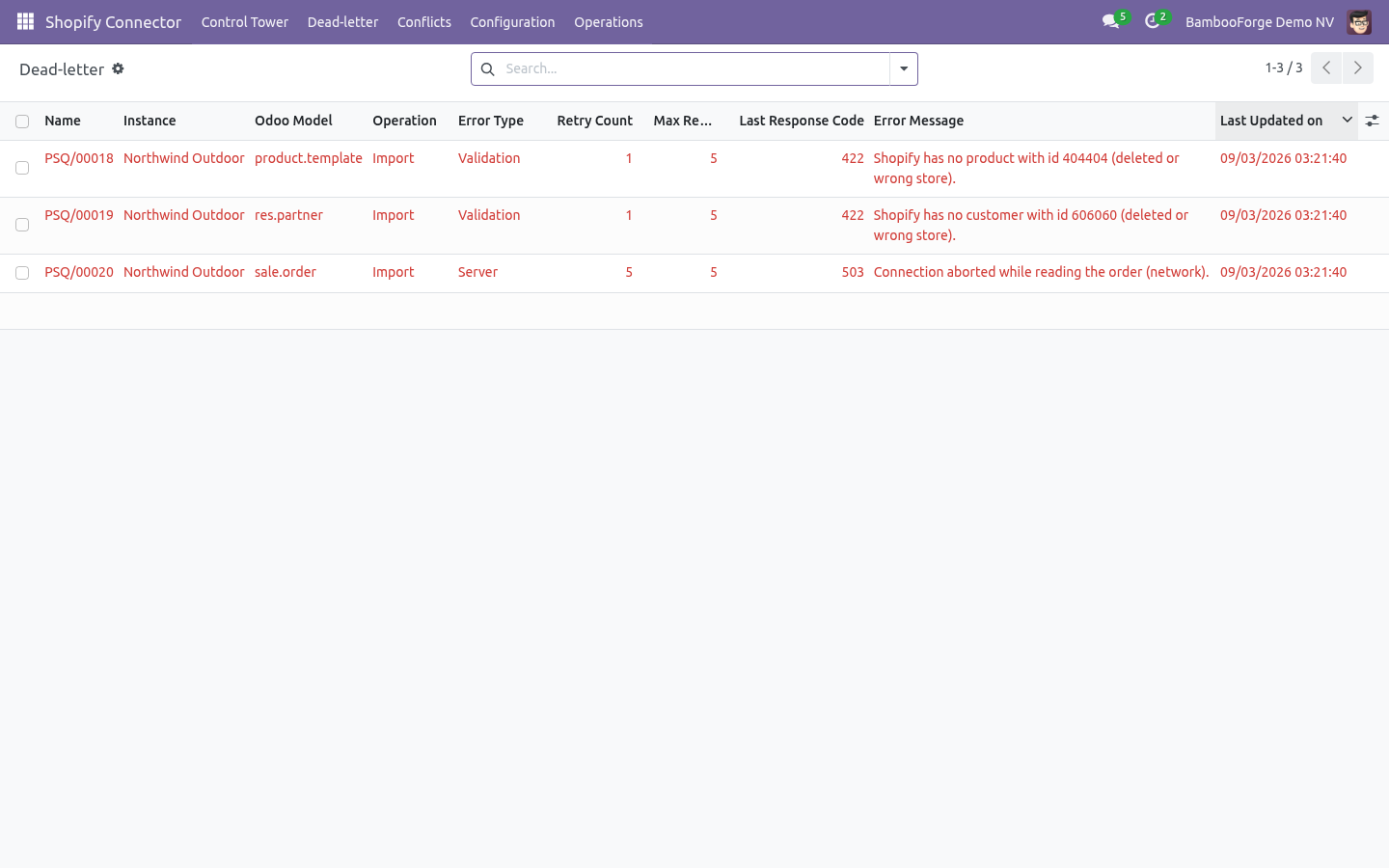The height and width of the screenshot is (868, 1389).
Task: Sort by the Last Updated on column
Action: 1286,121
